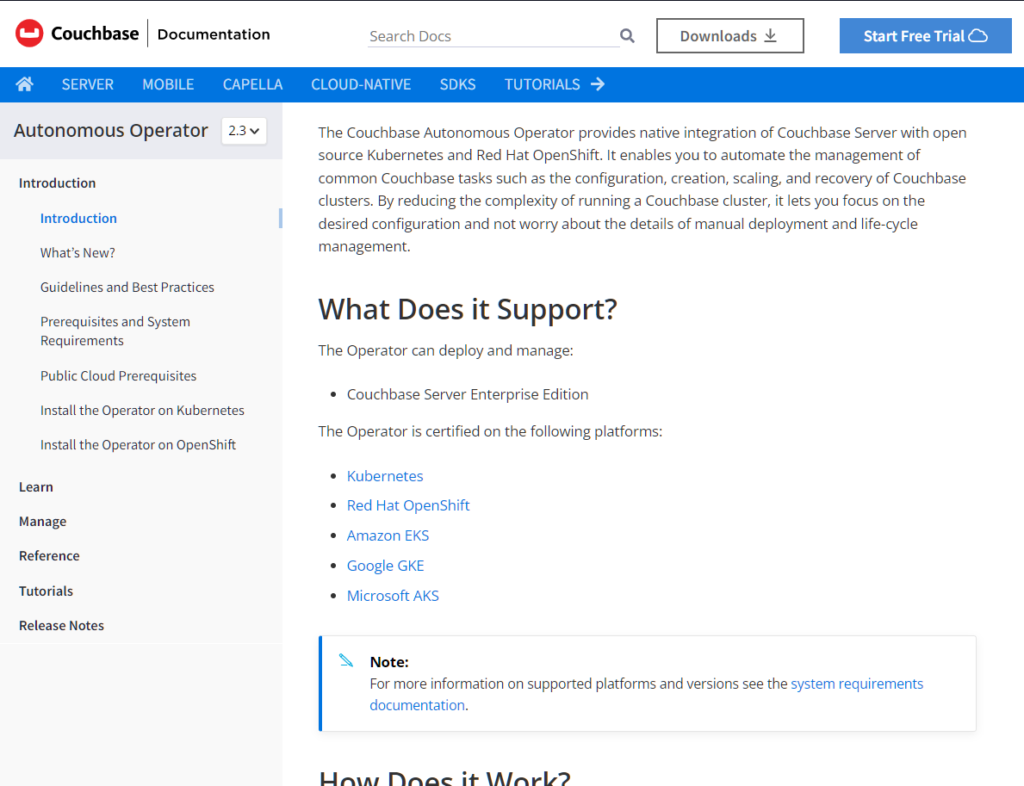
Task: Open the Downloads button
Action: 730,36
